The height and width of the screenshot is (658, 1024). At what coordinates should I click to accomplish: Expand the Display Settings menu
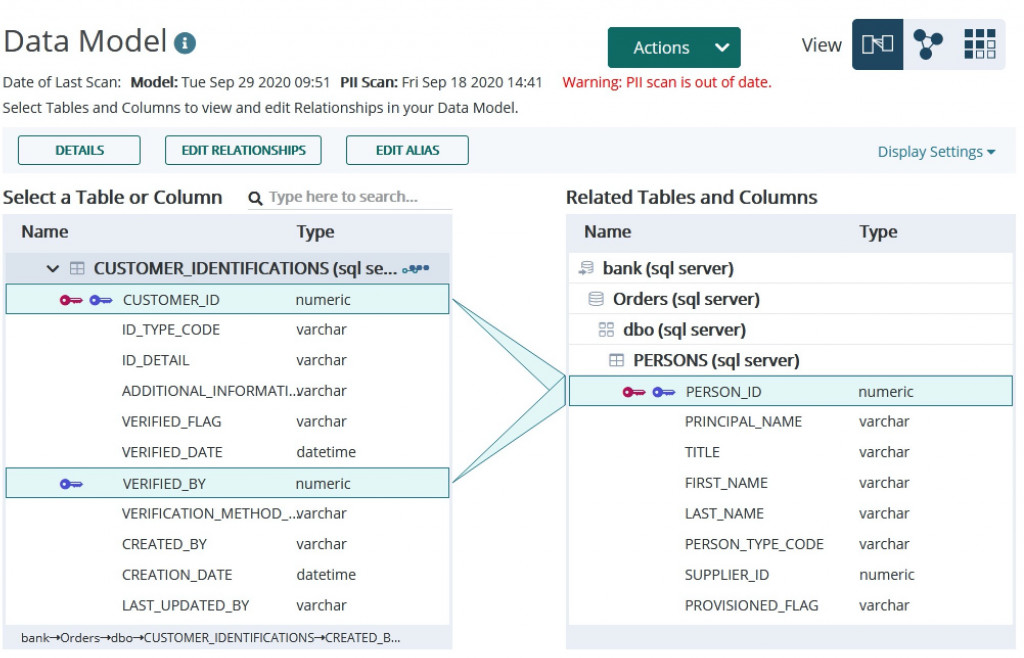point(936,152)
